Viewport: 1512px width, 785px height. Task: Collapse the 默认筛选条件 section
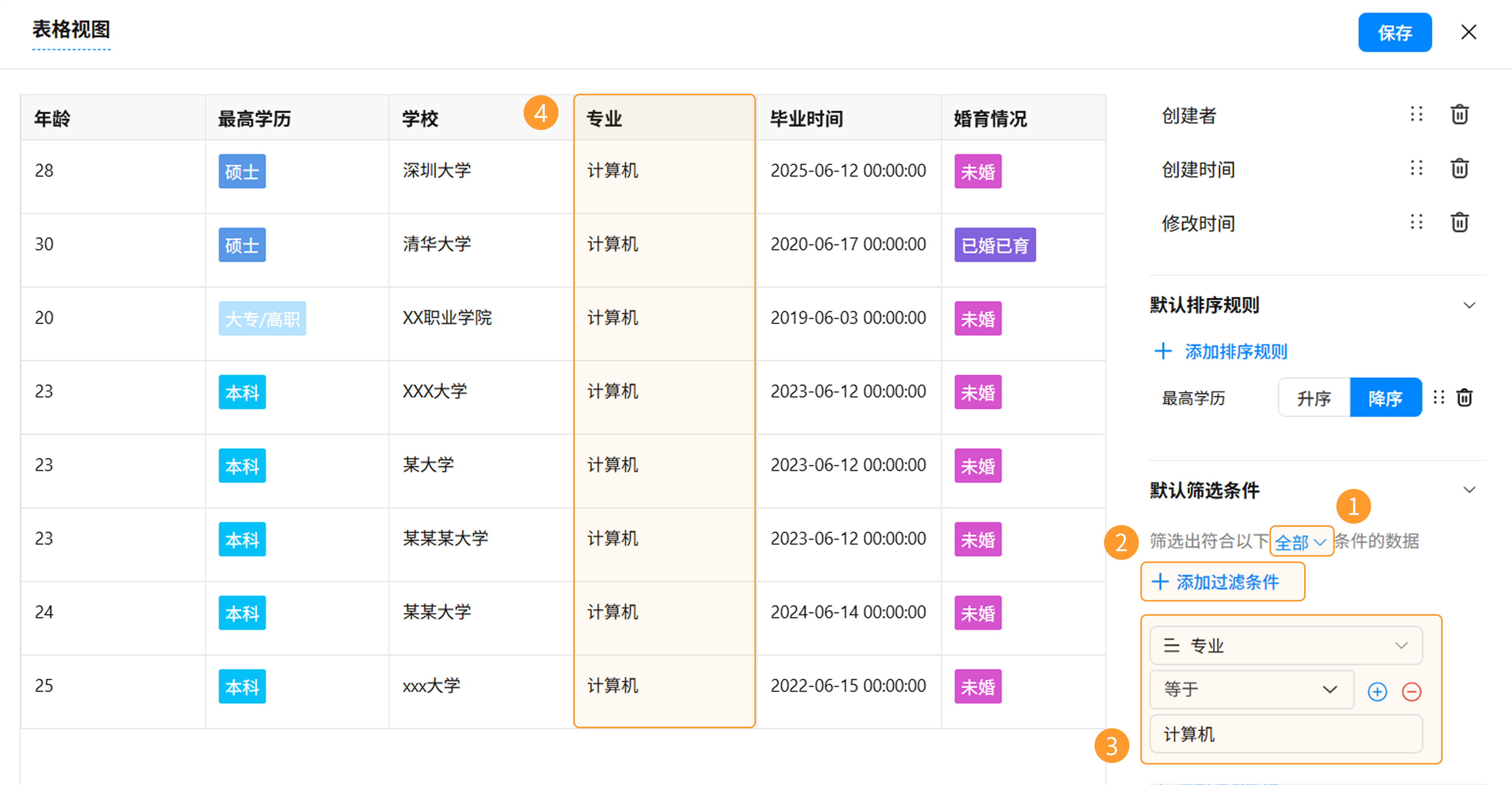[x=1469, y=490]
